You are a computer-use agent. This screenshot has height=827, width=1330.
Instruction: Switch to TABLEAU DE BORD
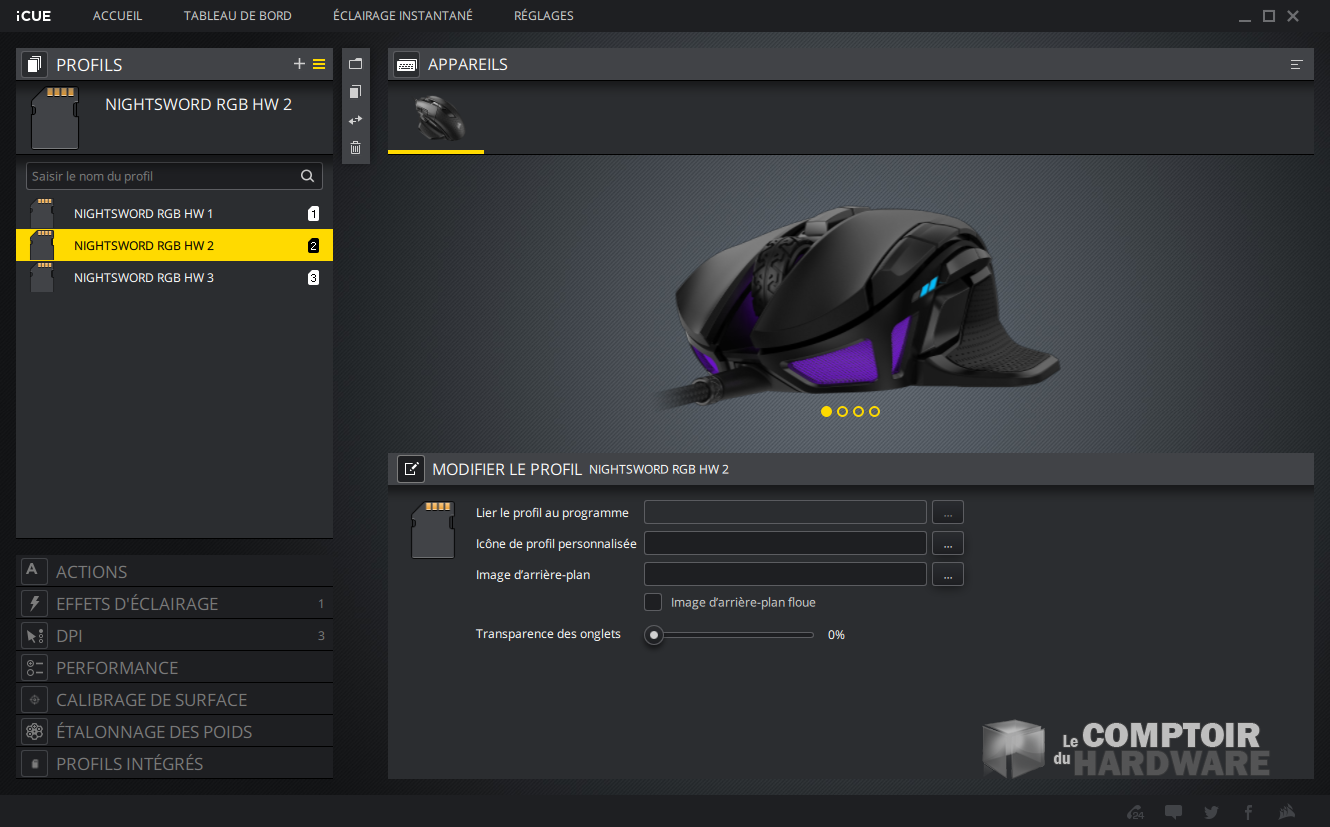[x=237, y=15]
